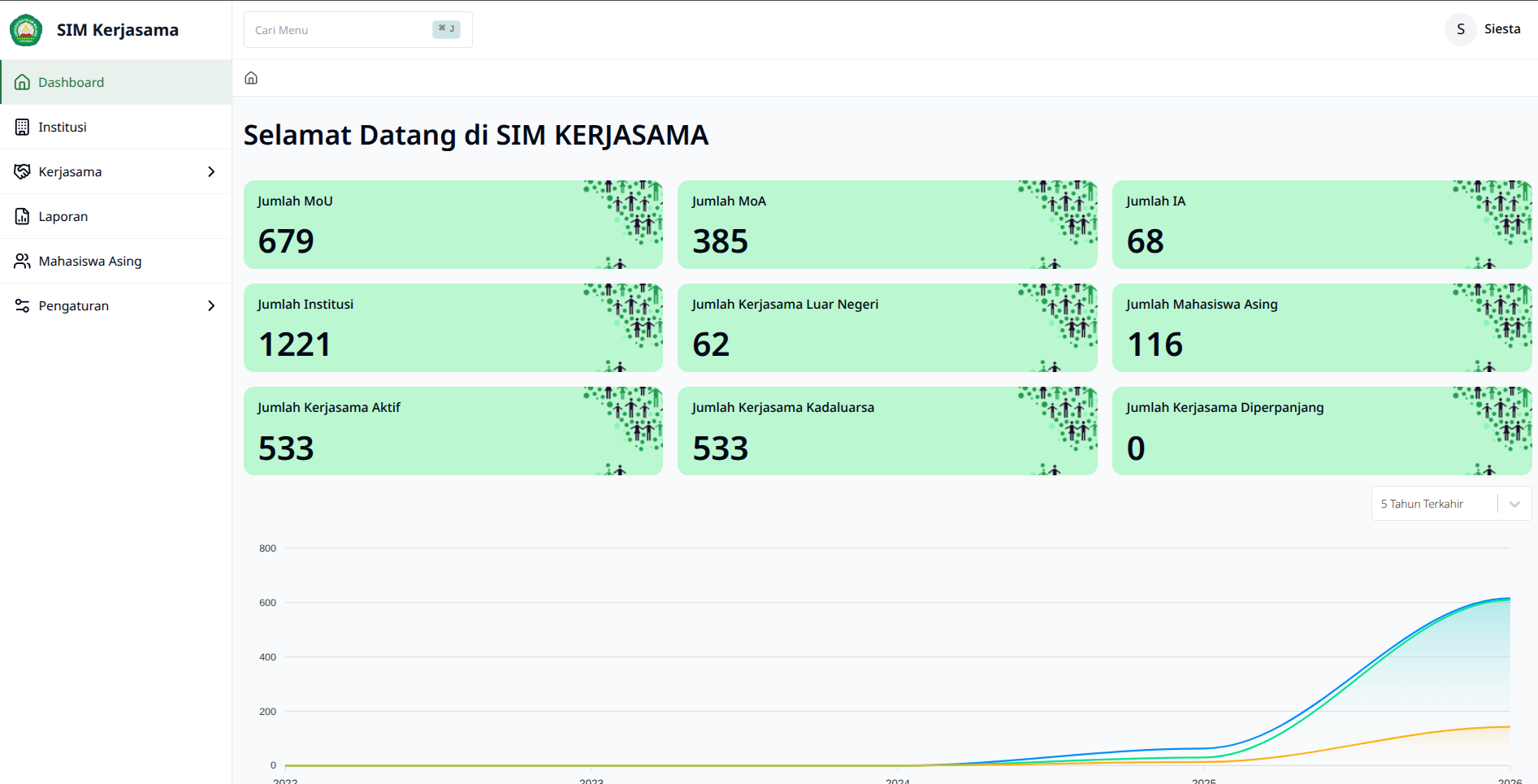Click the Dashboard home icon in sidebar
This screenshot has height=784, width=1538.
pos(23,82)
